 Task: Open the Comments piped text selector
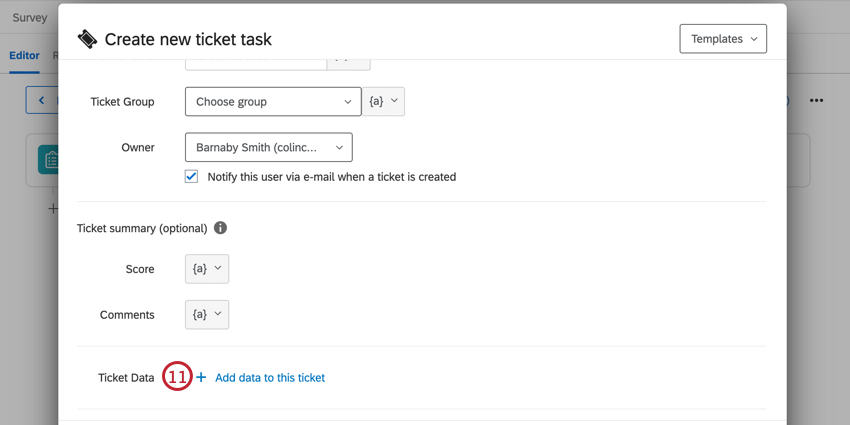pos(207,315)
